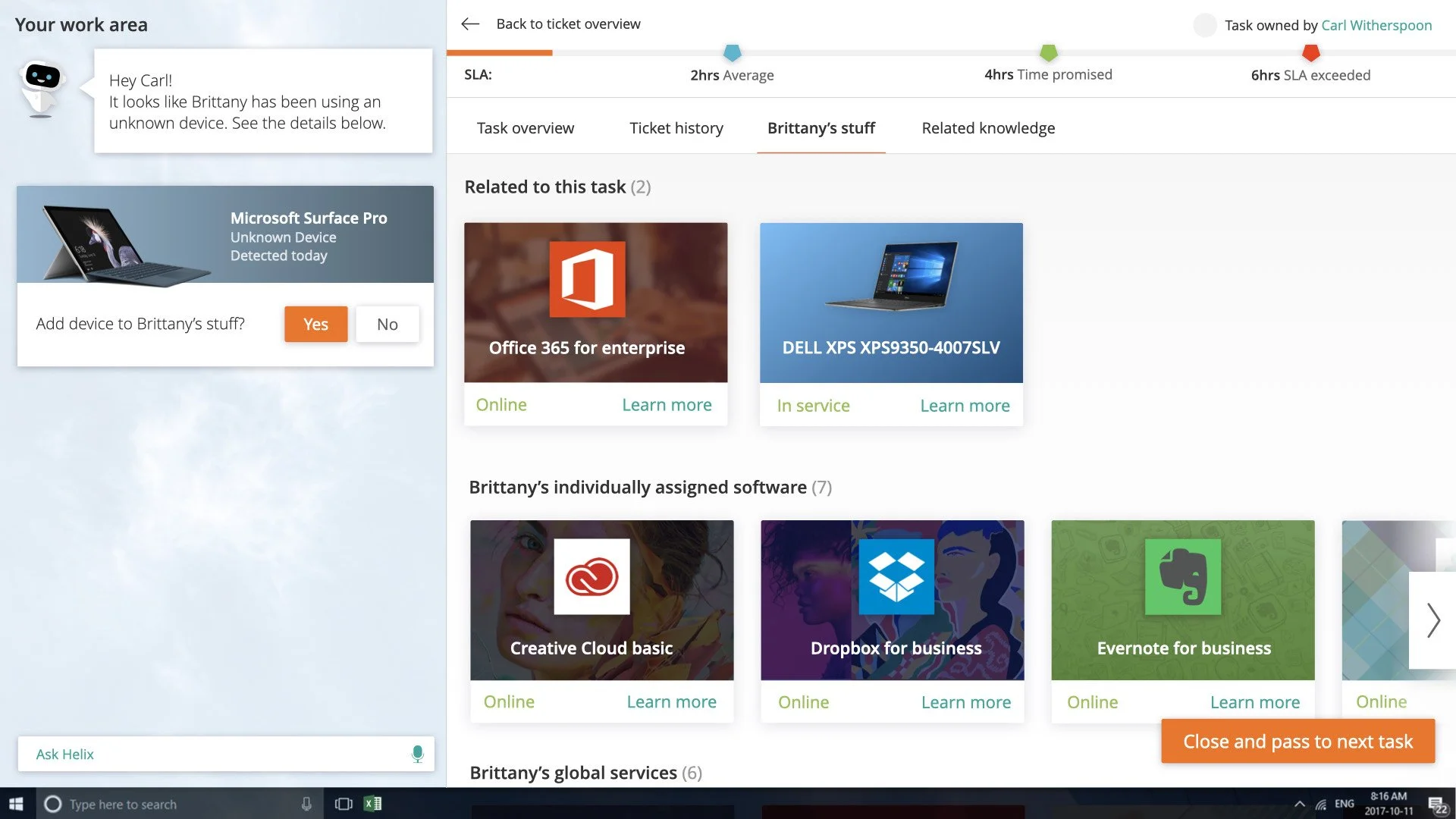Click the Office 365 logo icon

(x=587, y=279)
